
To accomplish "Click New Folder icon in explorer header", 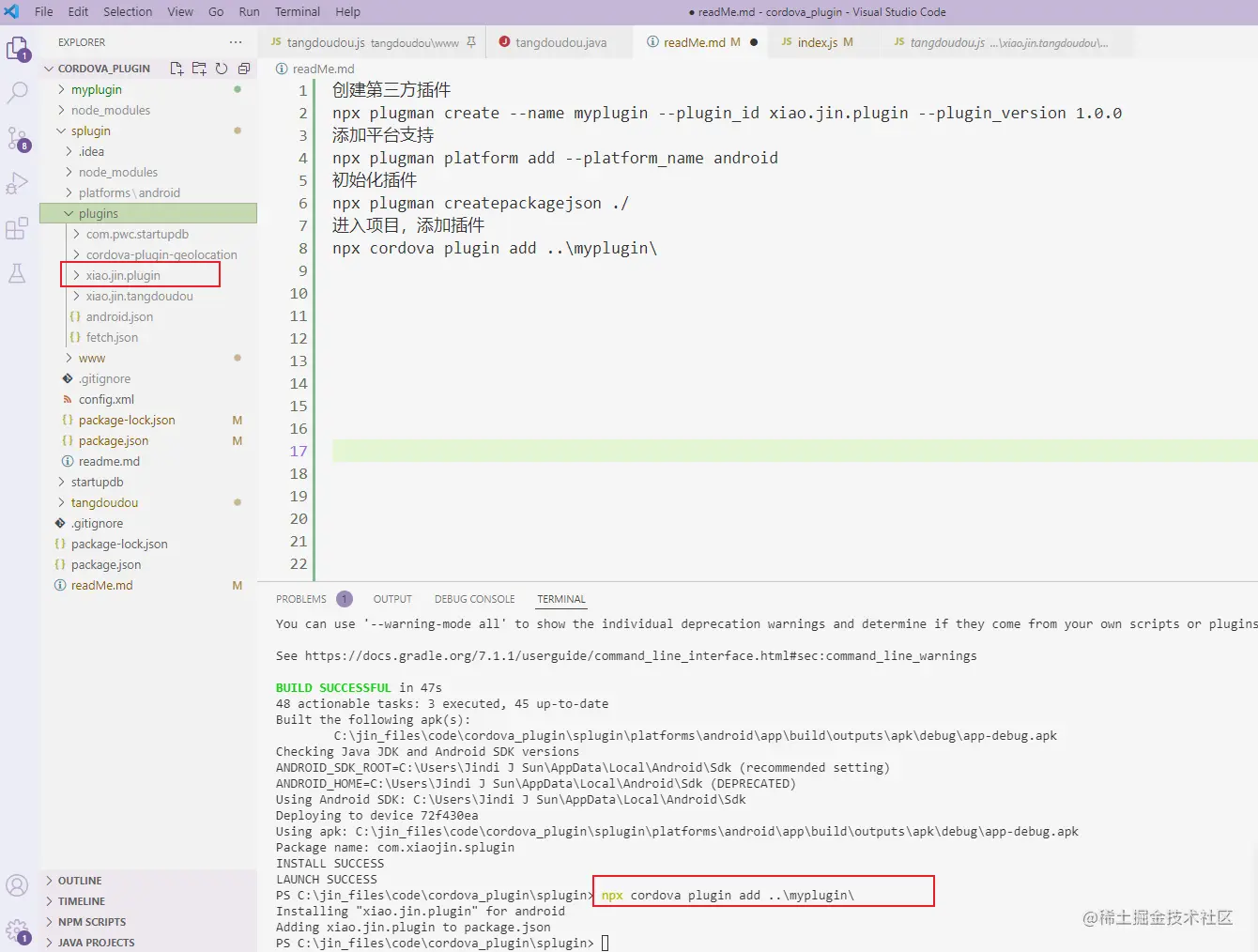I will pos(199,69).
